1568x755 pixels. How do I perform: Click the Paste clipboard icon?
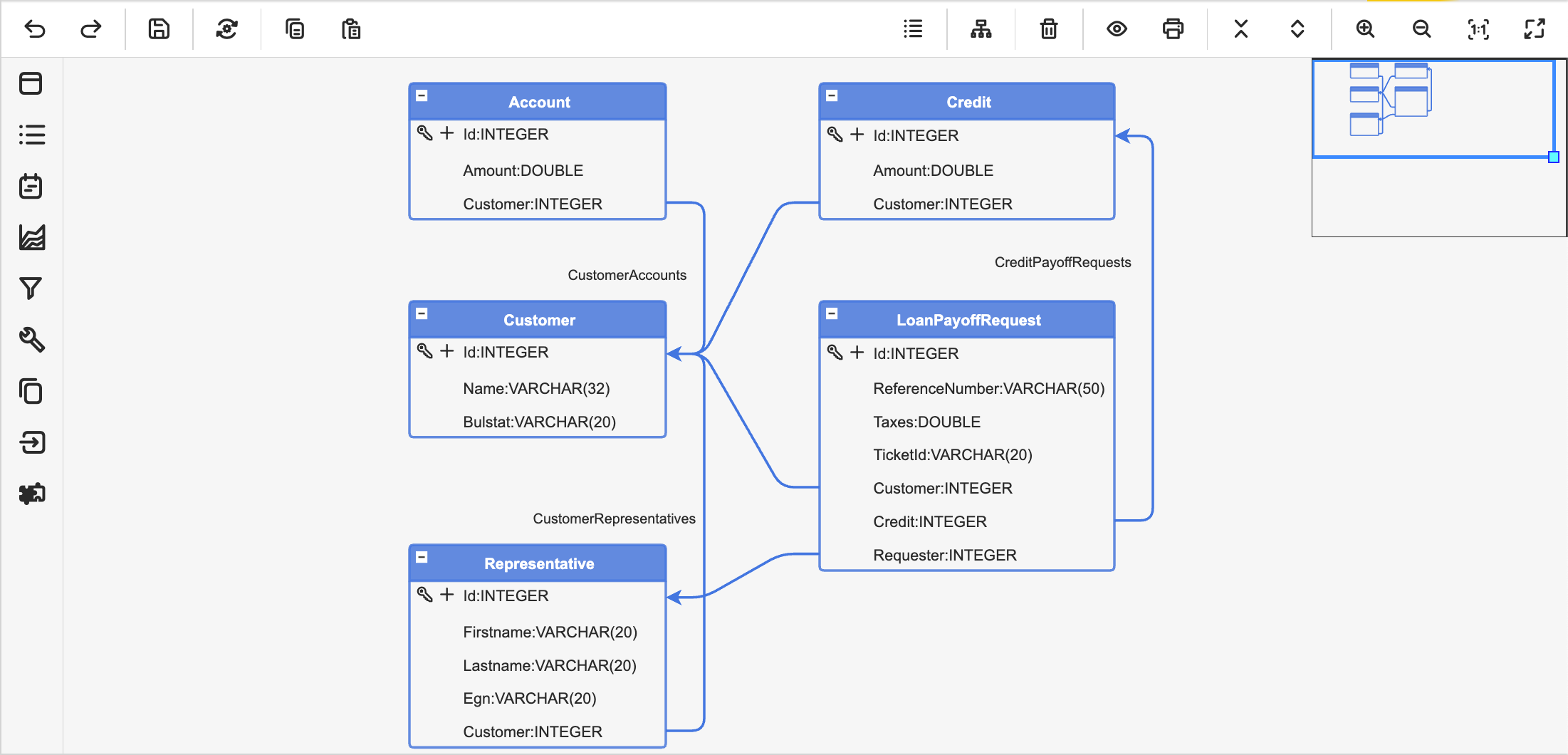[351, 29]
